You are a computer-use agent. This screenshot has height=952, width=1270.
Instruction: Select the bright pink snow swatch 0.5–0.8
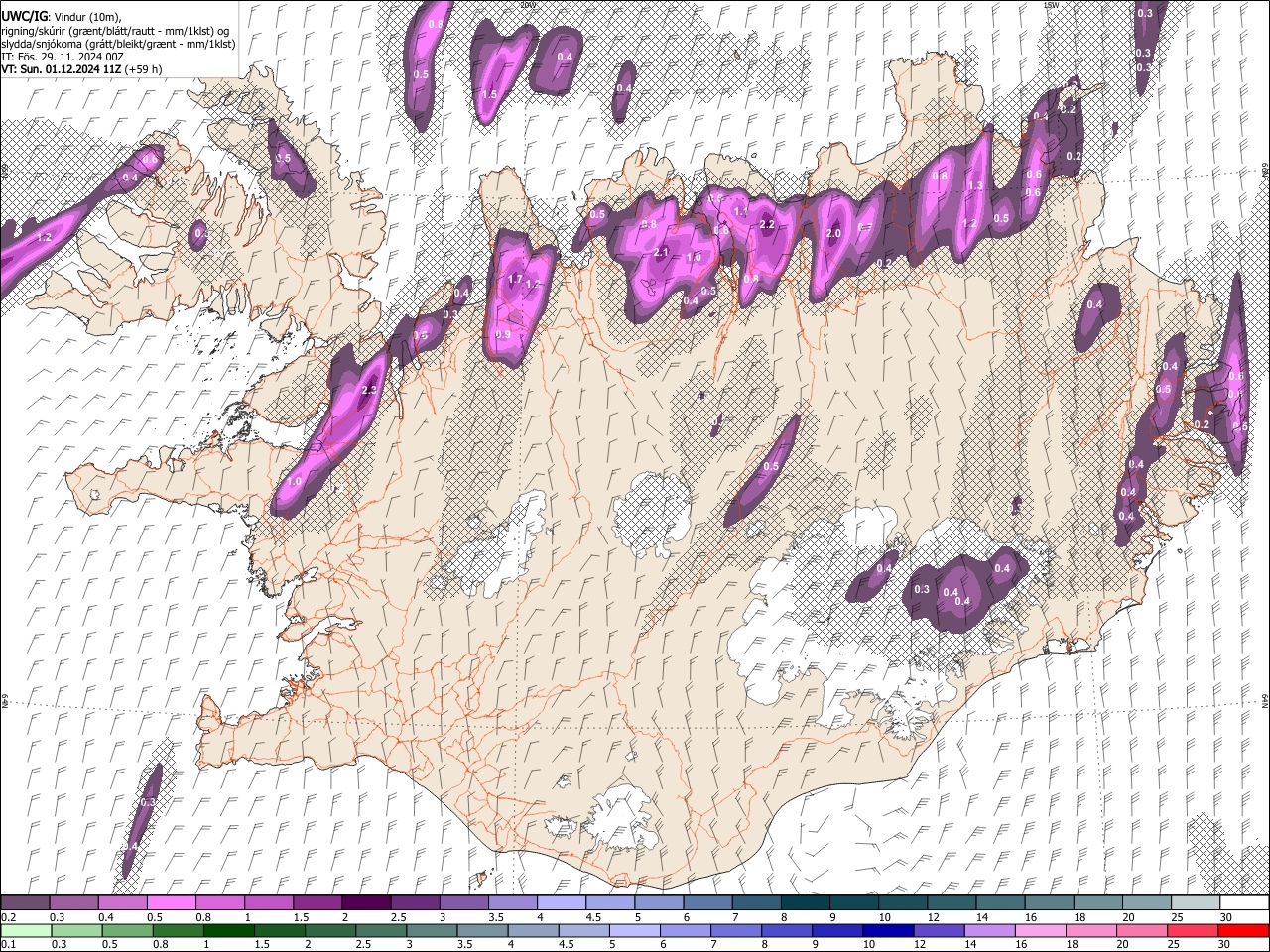(171, 903)
